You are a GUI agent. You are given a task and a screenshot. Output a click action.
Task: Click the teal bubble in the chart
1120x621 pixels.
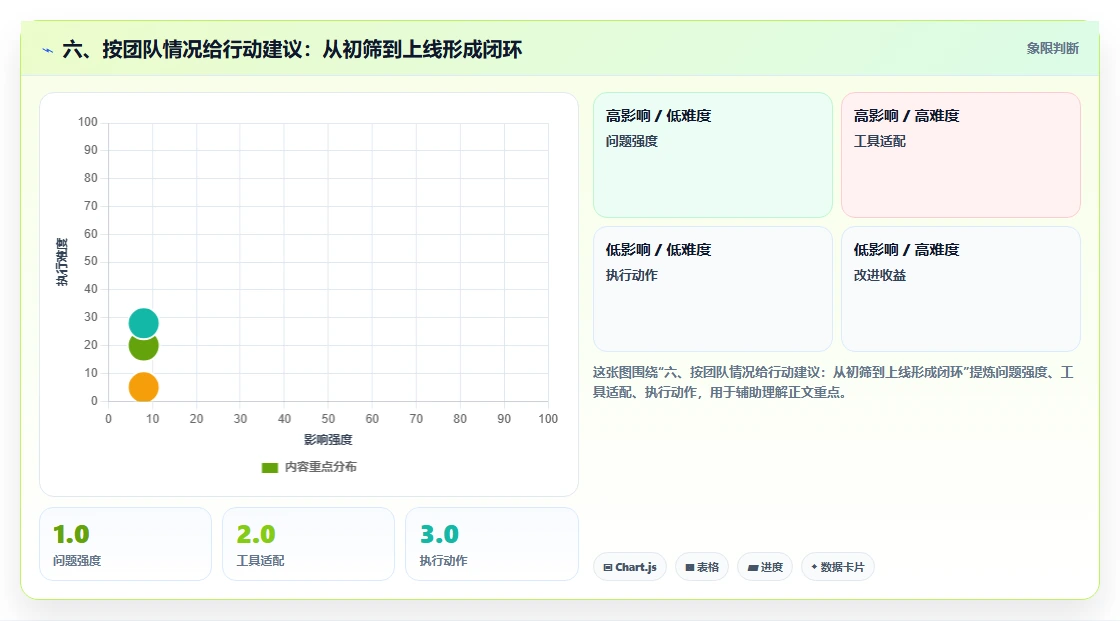pyautogui.click(x=144, y=323)
